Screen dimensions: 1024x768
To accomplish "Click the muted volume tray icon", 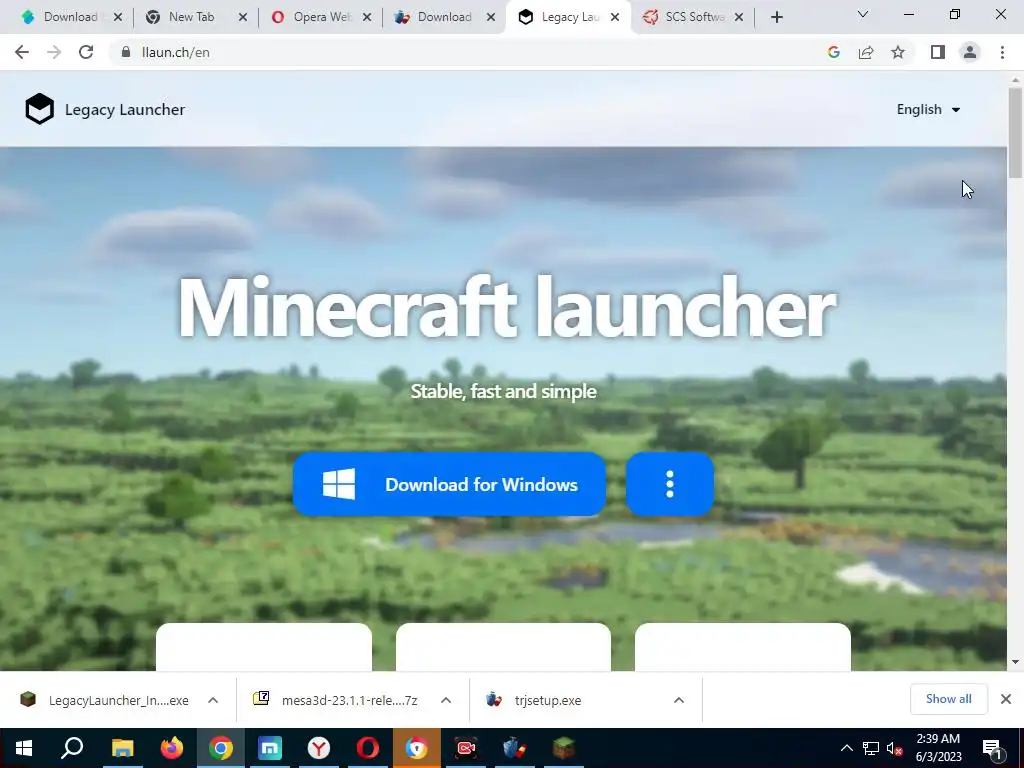I will click(x=895, y=748).
